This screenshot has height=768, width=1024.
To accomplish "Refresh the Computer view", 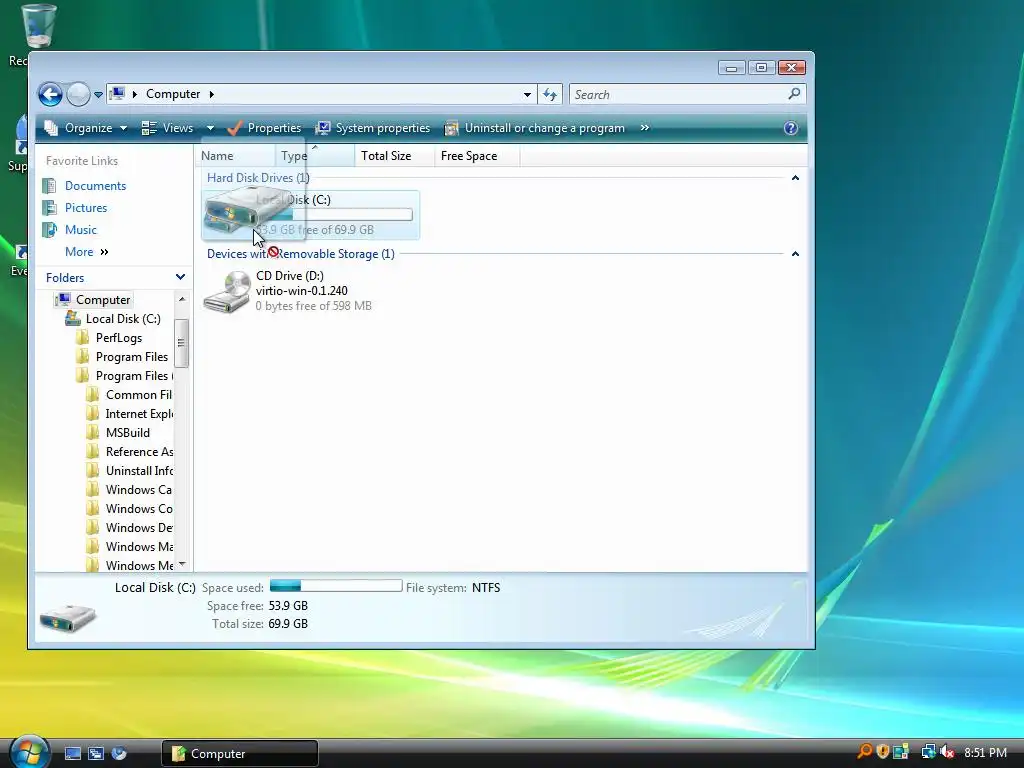I will point(550,95).
